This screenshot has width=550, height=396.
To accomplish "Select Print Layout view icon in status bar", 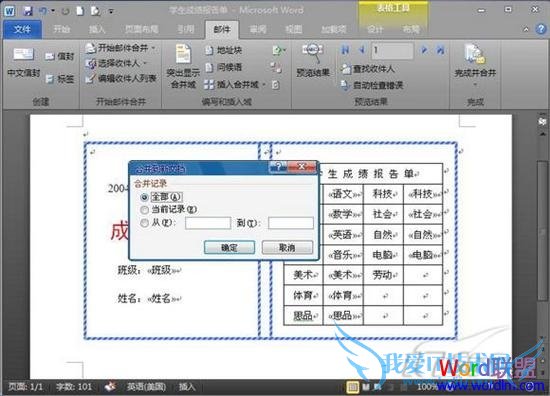I will click(x=352, y=387).
